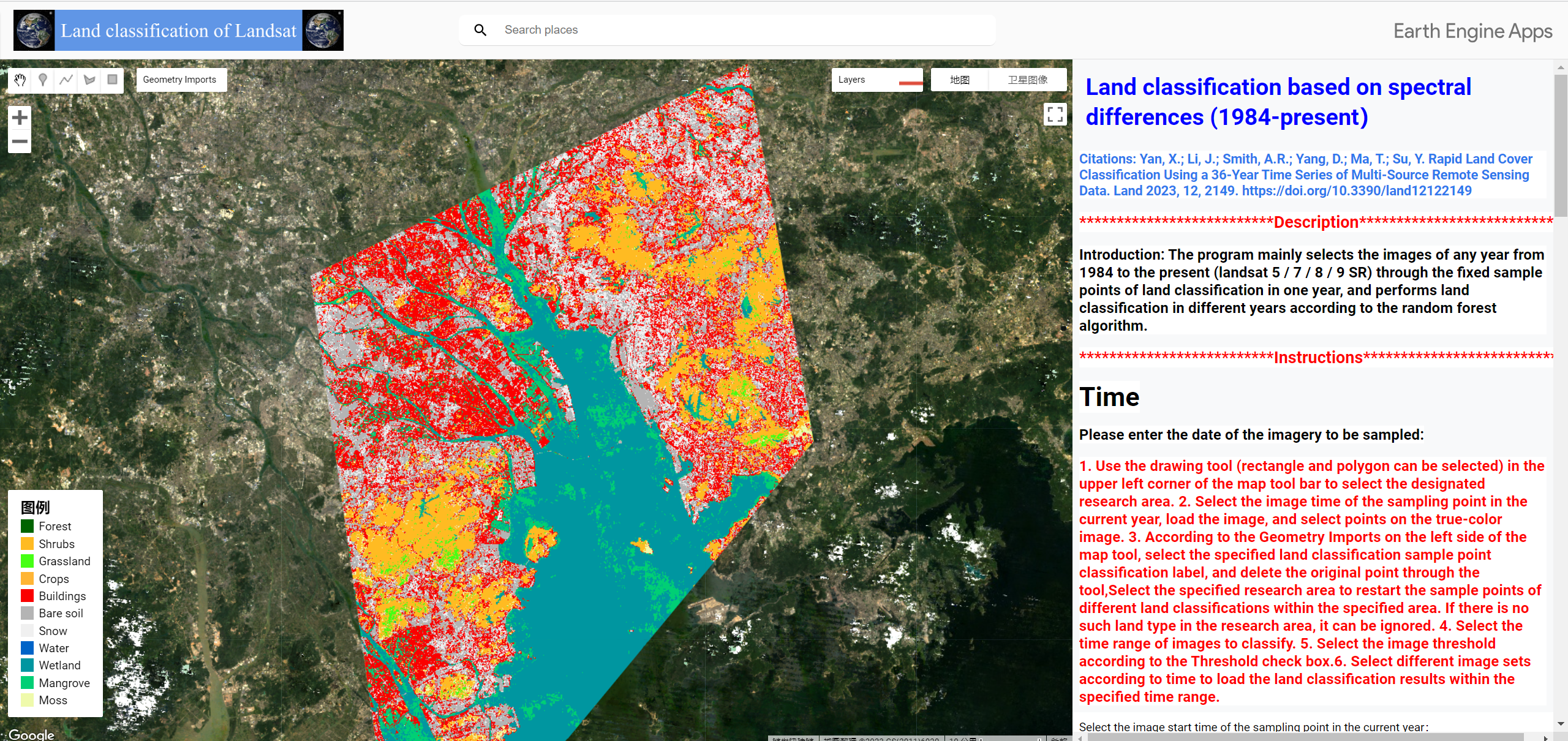Image resolution: width=1568 pixels, height=741 pixels.
Task: Click in the Search places field
Action: [x=735, y=30]
